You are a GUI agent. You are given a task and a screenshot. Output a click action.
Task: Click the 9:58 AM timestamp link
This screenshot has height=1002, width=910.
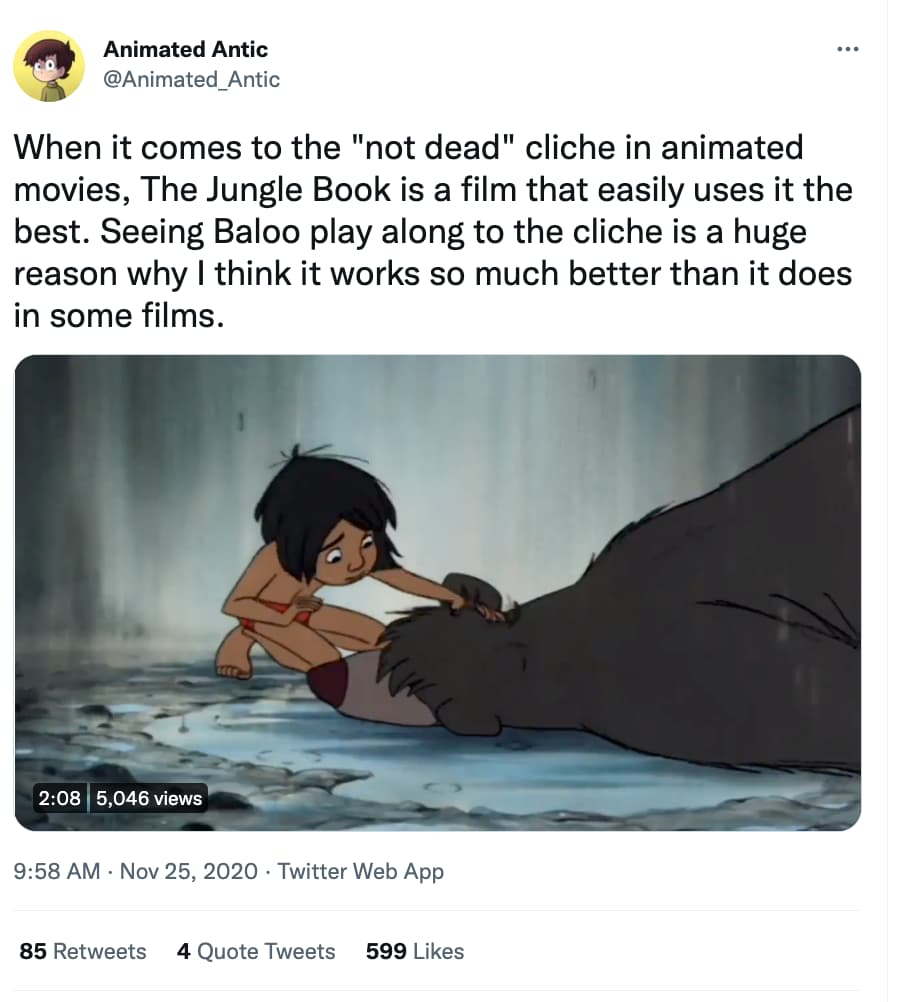click(x=59, y=871)
